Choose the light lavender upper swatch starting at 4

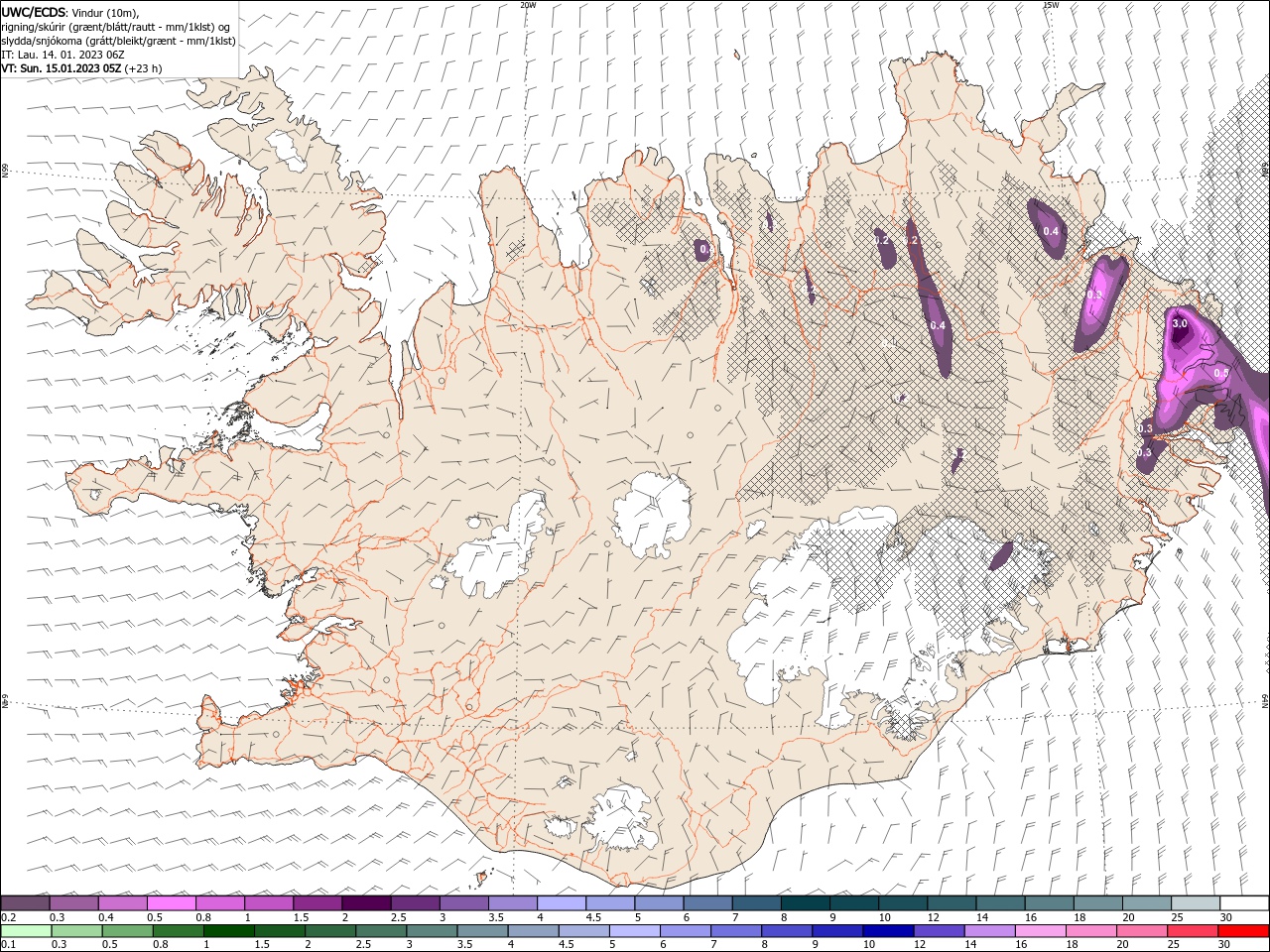pyautogui.click(x=562, y=903)
